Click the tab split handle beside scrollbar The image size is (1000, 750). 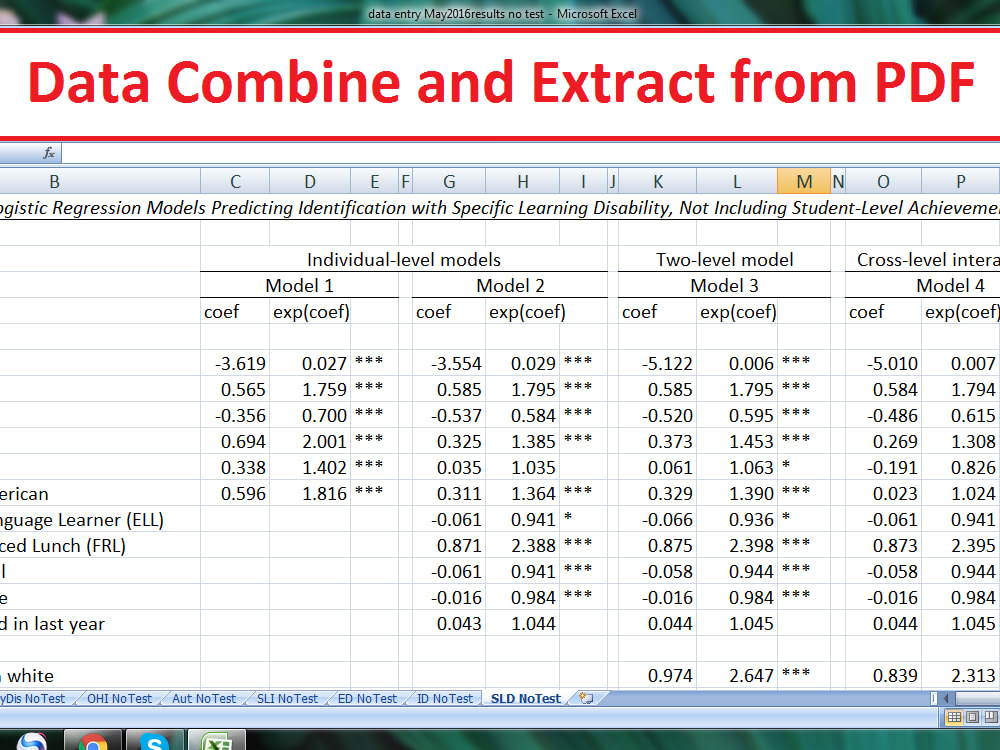tap(934, 698)
